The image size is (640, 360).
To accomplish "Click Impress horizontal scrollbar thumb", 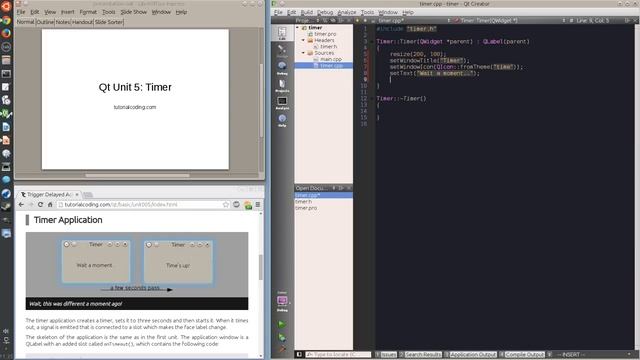I will 137,176.
